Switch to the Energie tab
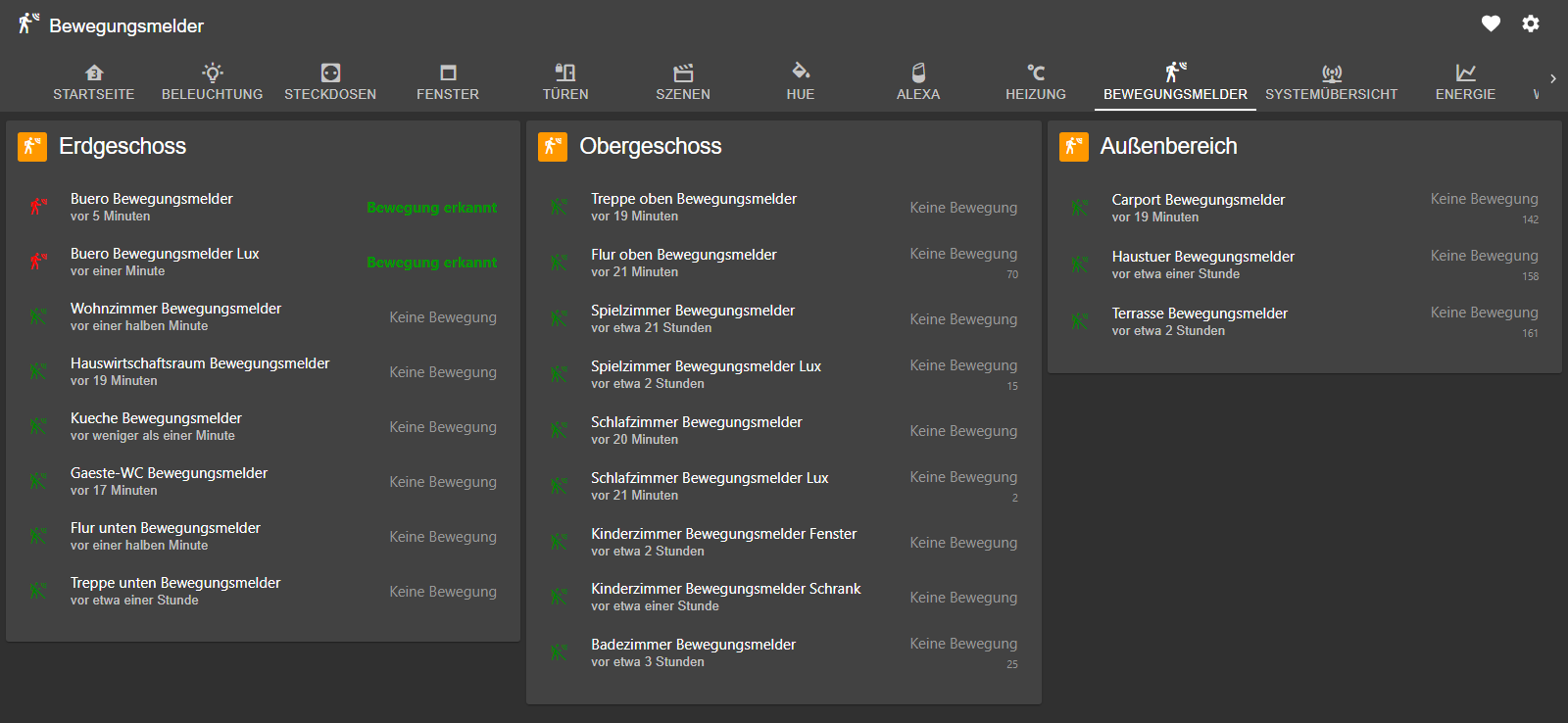The width and height of the screenshot is (1568, 723). (1466, 82)
